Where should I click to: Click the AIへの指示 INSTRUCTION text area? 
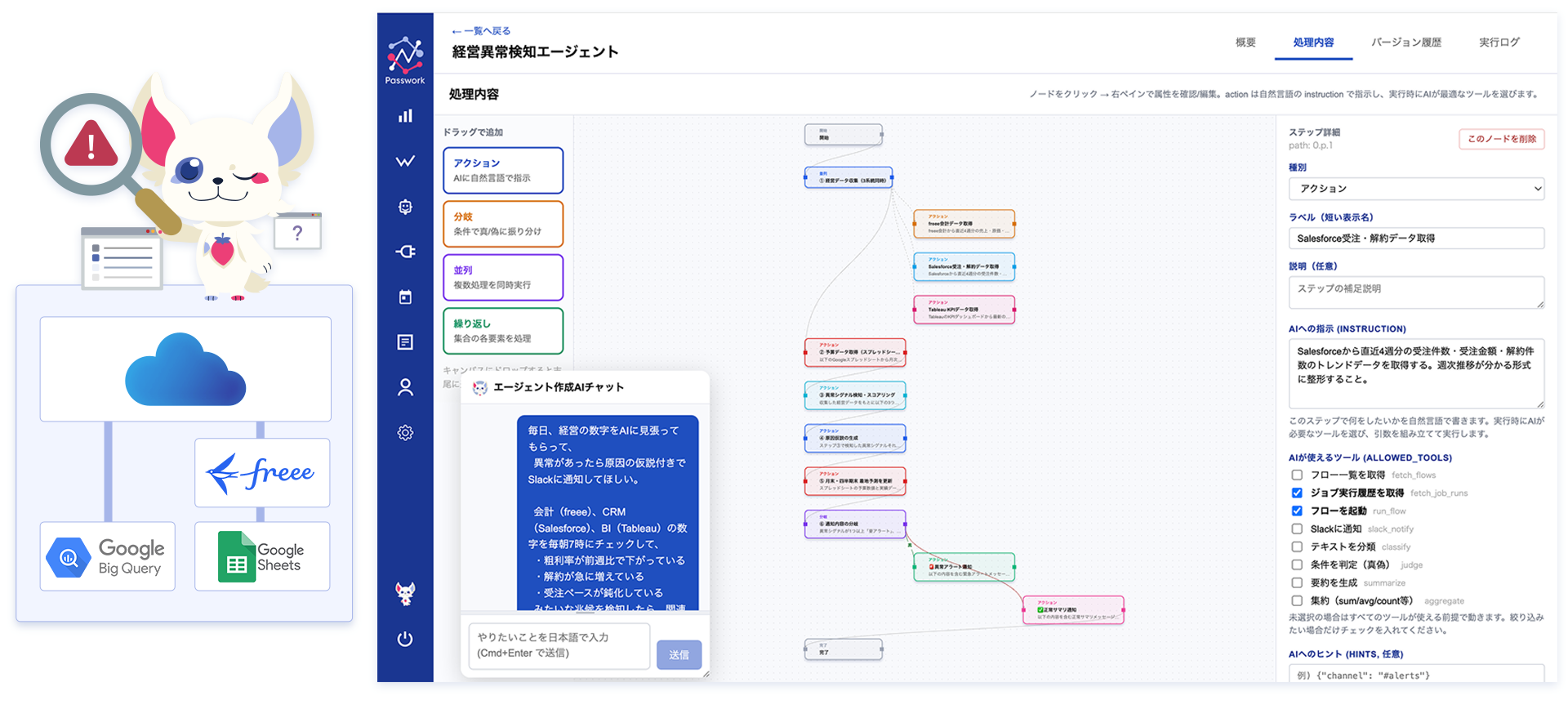(x=1416, y=373)
